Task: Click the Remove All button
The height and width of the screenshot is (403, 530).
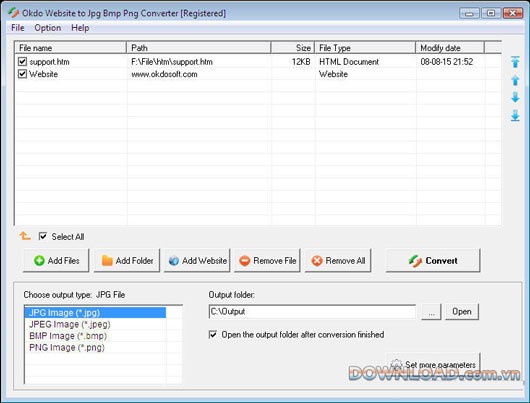Action: click(x=338, y=260)
